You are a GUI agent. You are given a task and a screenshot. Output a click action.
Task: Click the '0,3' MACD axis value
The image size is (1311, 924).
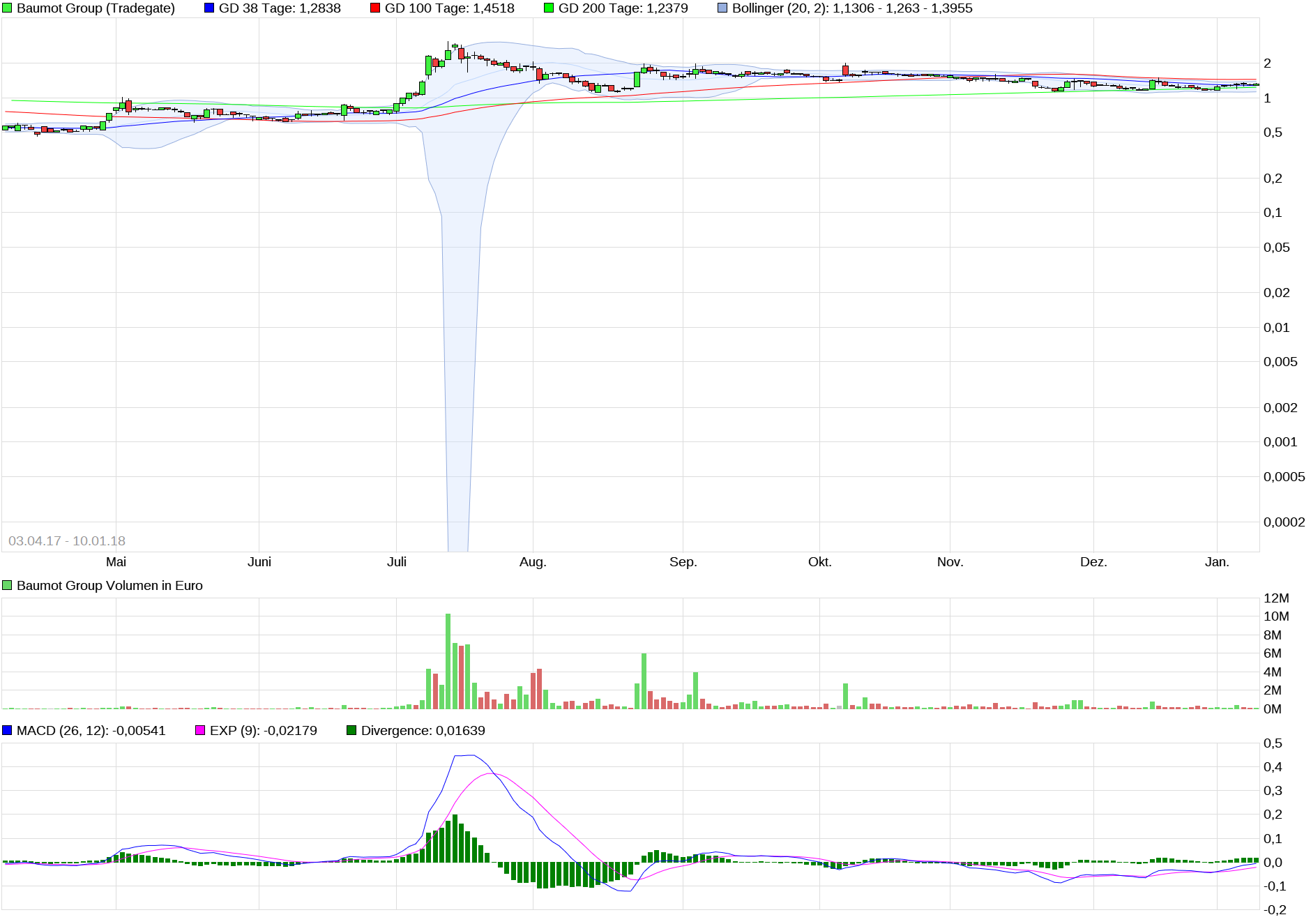pyautogui.click(x=1273, y=791)
